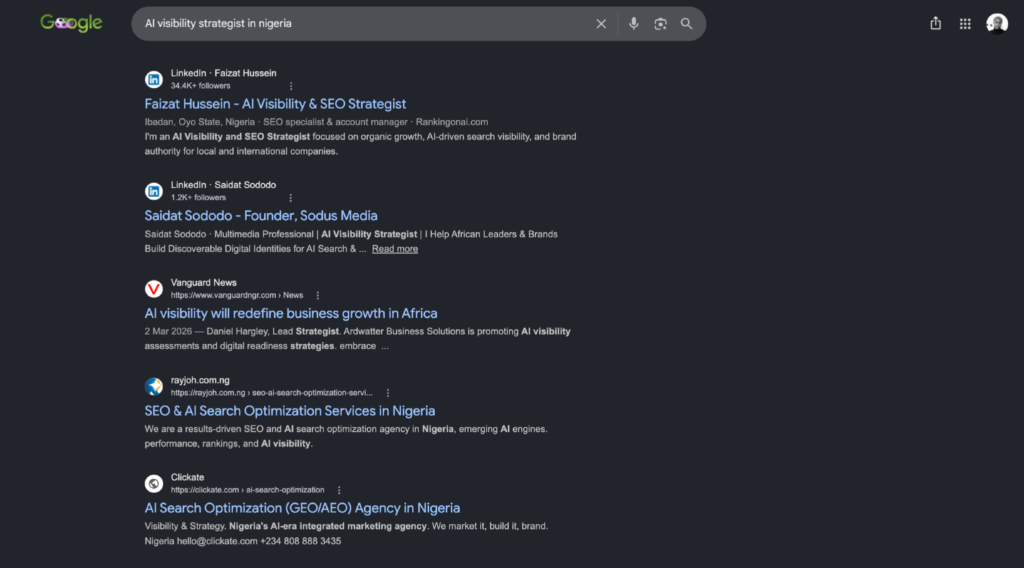This screenshot has height=568, width=1024.
Task: Open more options for Faizat Hussein result
Action: (291, 86)
